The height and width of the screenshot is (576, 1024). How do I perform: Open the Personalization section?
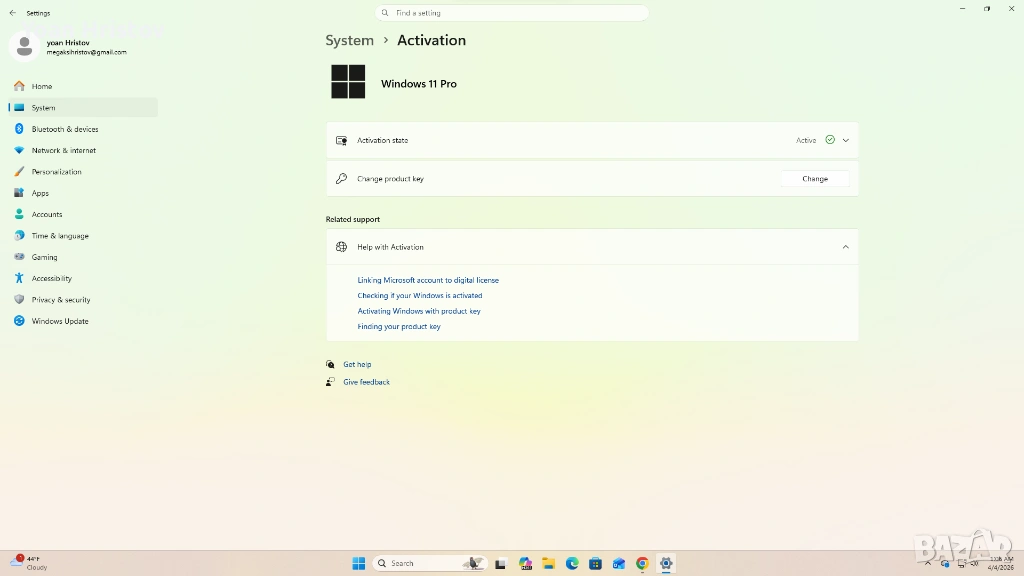click(x=56, y=172)
